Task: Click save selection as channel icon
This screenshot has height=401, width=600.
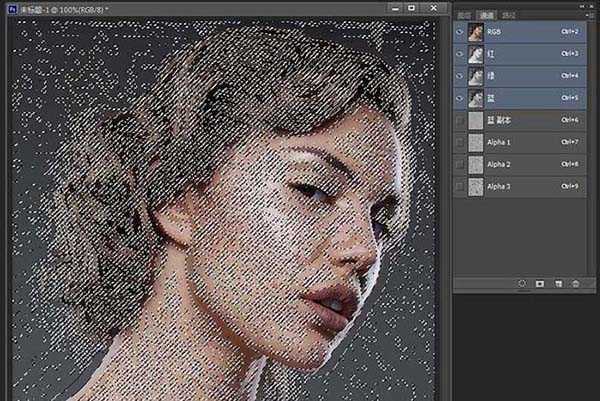Action: 540,284
